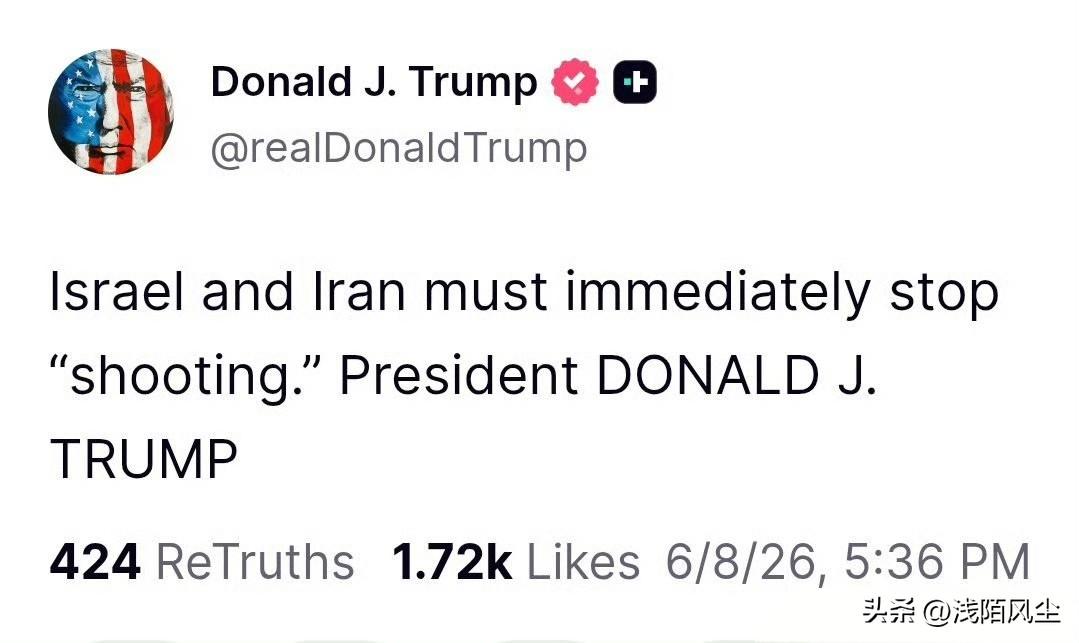This screenshot has width=1079, height=643.
Task: Open the @realDonaldTrump handle link
Action: point(399,149)
